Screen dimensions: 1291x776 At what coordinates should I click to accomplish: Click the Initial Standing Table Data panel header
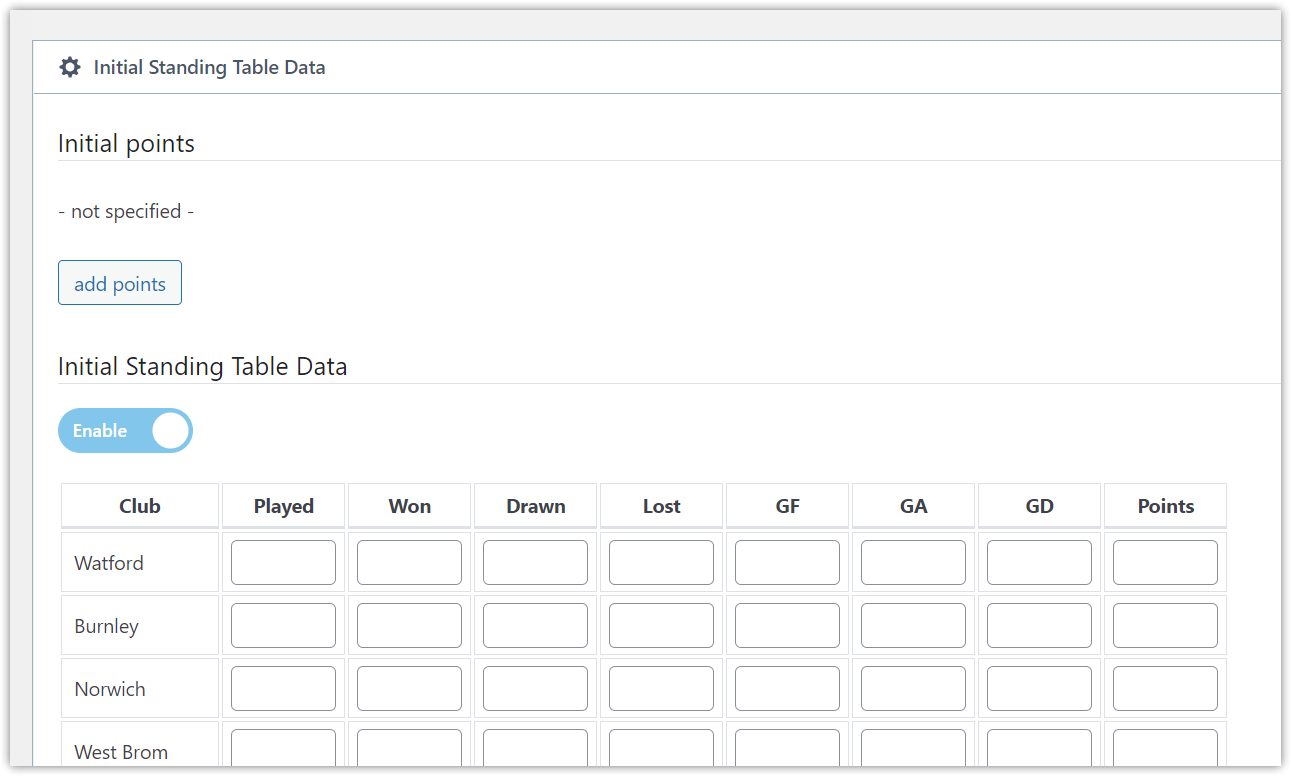(x=209, y=67)
